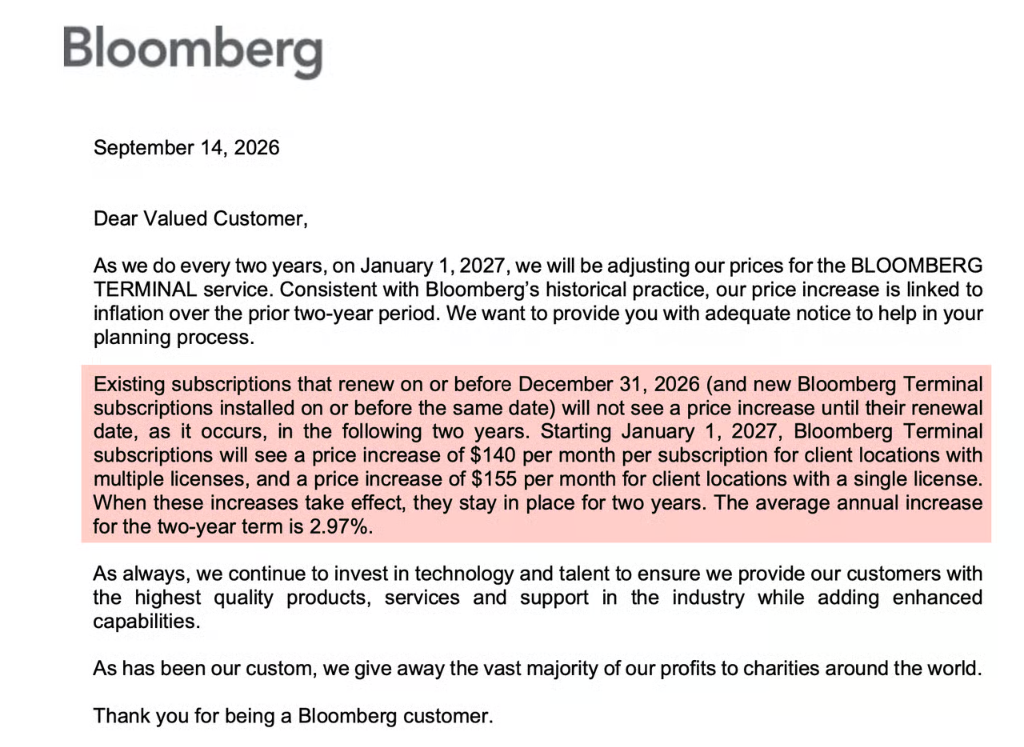Screen dimensions: 1024x747
Task: Click the sentence about profits to charities
Action: point(537,669)
